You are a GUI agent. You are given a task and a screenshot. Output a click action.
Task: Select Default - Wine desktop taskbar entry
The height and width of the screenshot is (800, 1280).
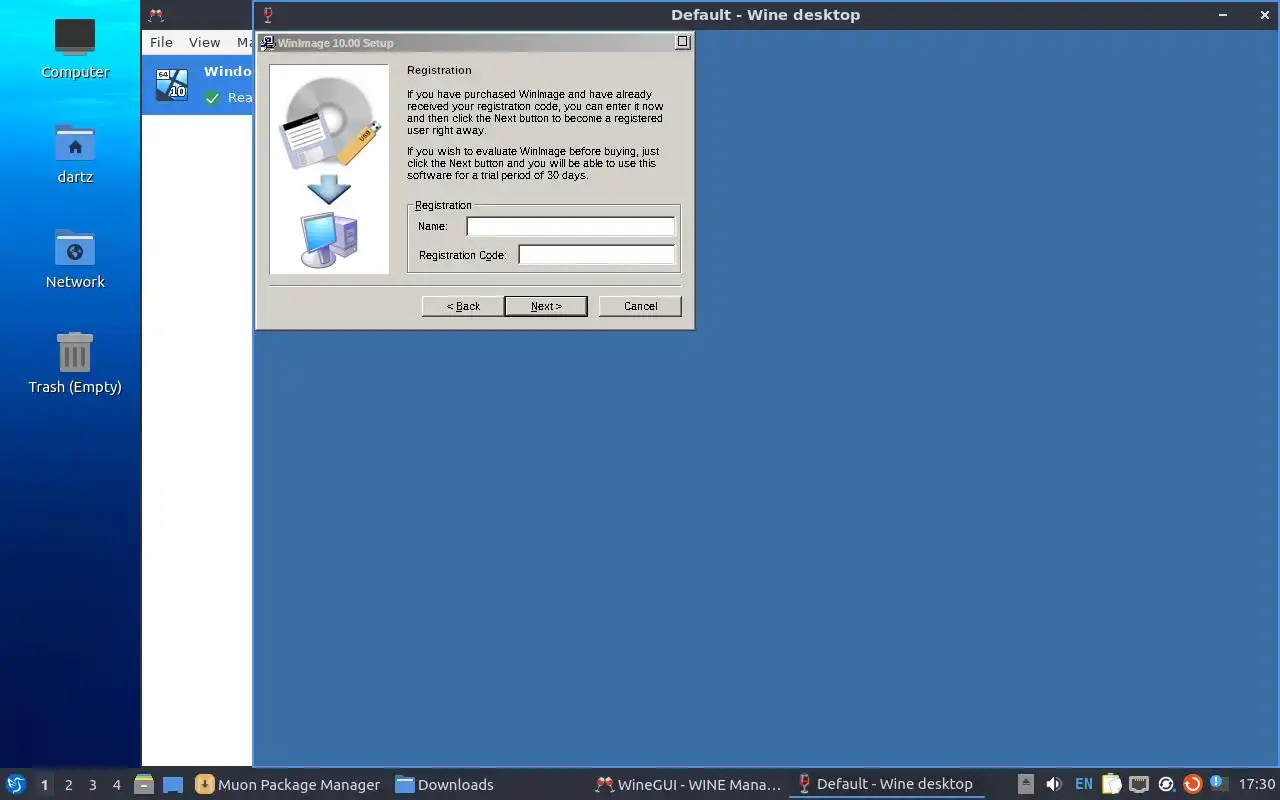click(885, 784)
